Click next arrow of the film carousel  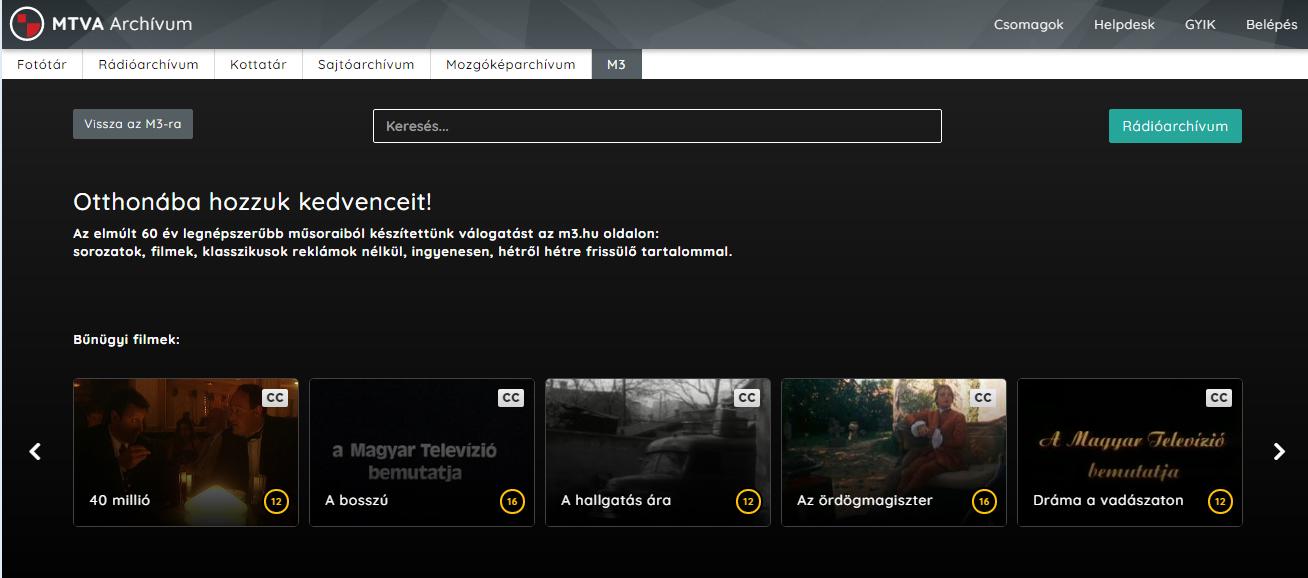click(1279, 452)
